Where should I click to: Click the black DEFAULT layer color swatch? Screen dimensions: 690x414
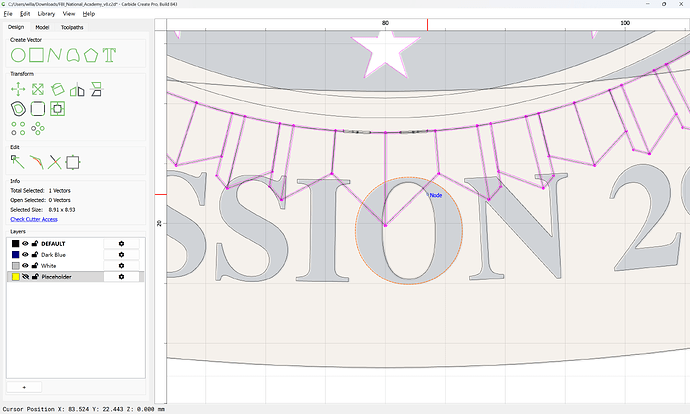[15, 244]
